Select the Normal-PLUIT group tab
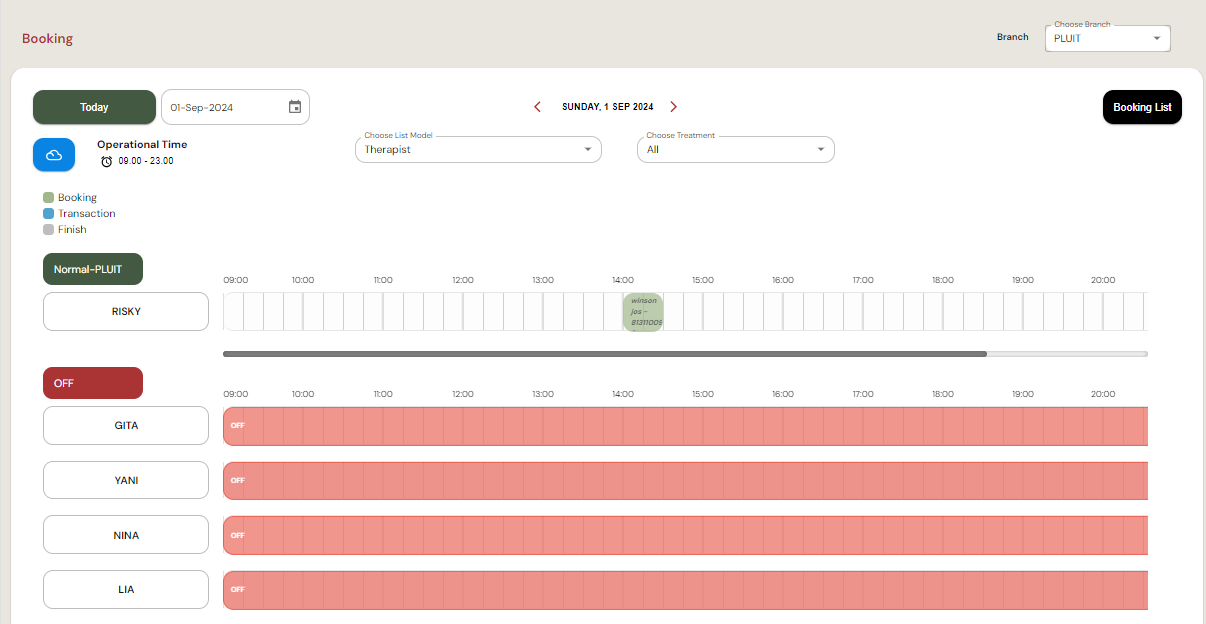 tap(92, 269)
